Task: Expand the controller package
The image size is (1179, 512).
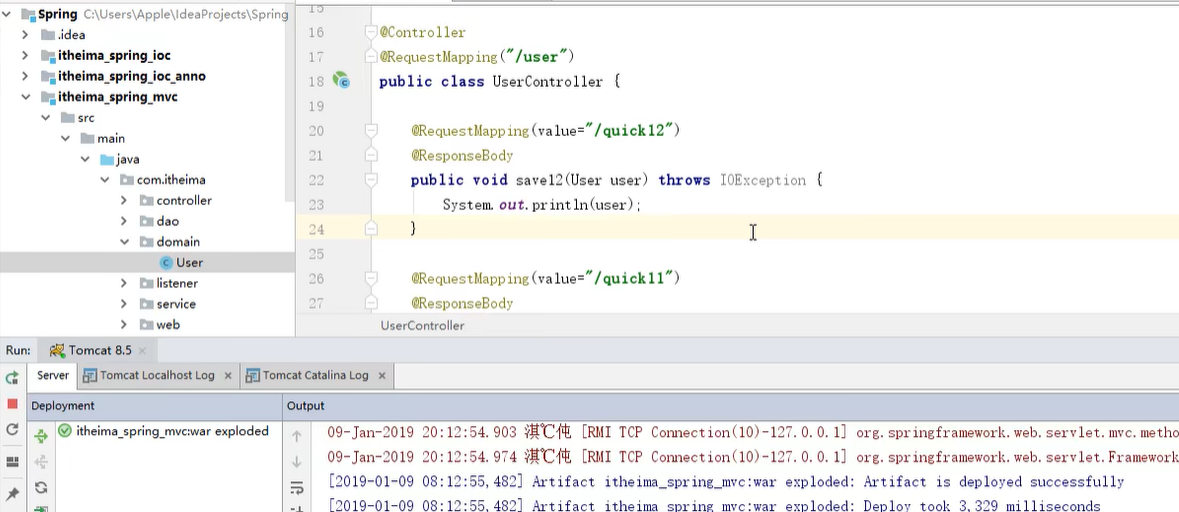Action: tap(123, 201)
